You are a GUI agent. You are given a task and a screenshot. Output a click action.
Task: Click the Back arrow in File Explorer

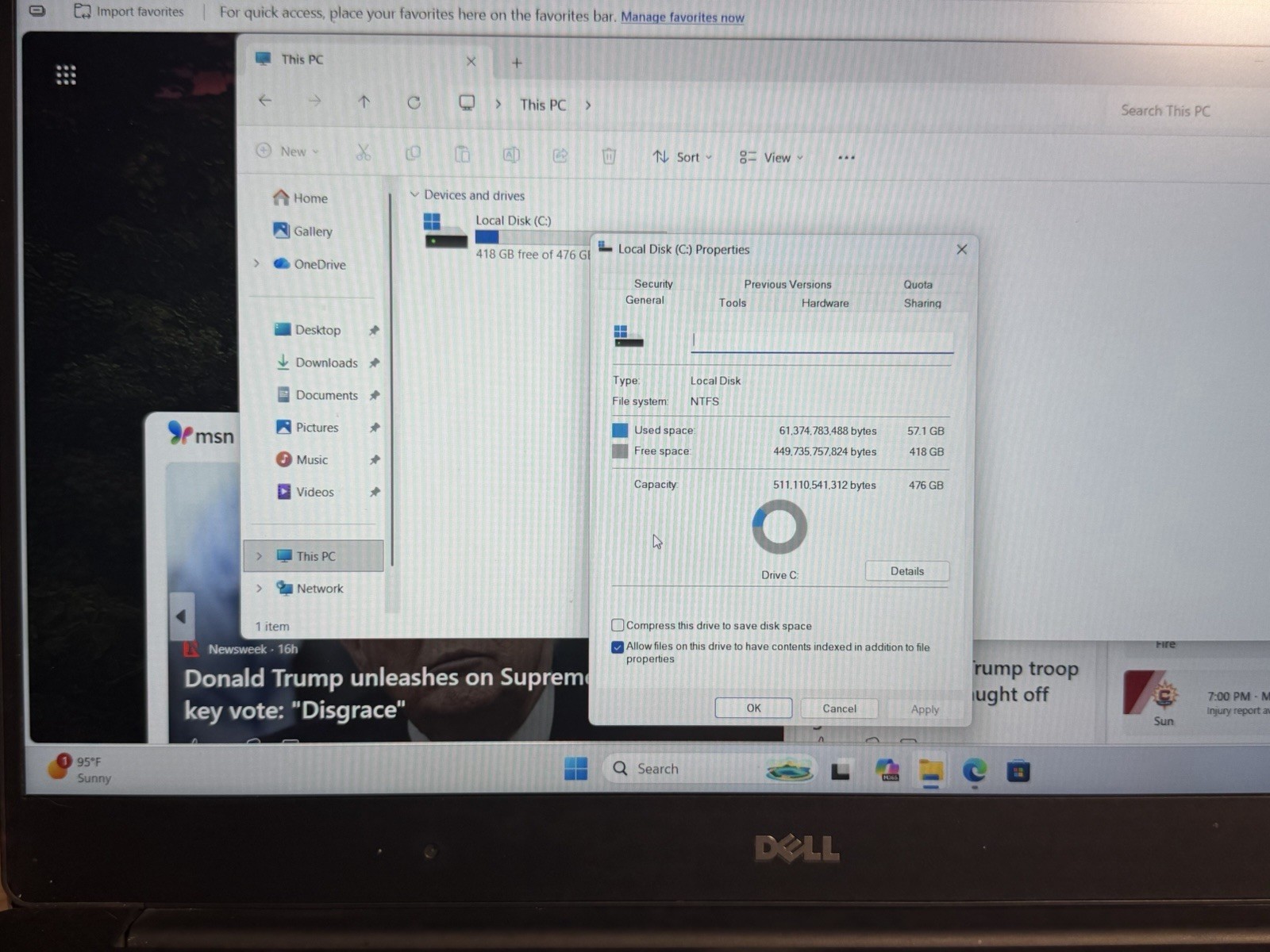(265, 101)
